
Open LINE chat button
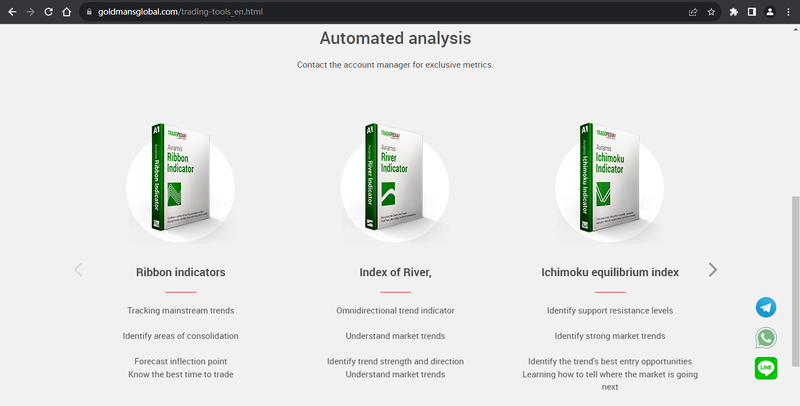[x=766, y=368]
